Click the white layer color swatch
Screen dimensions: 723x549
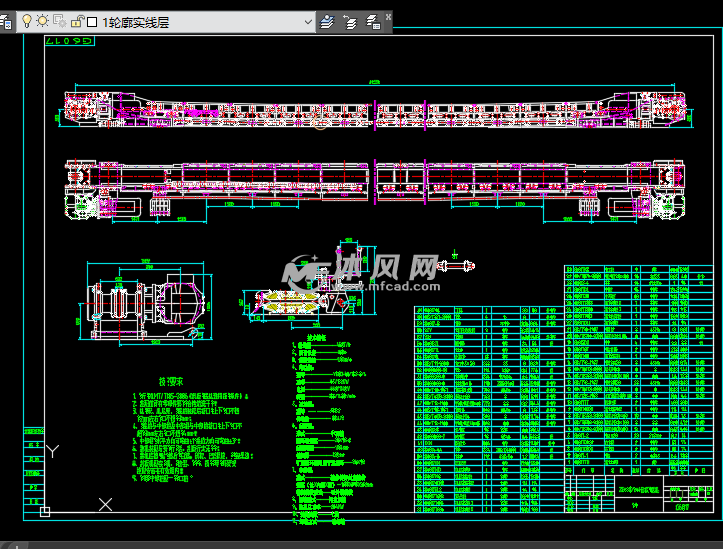[x=92, y=21]
